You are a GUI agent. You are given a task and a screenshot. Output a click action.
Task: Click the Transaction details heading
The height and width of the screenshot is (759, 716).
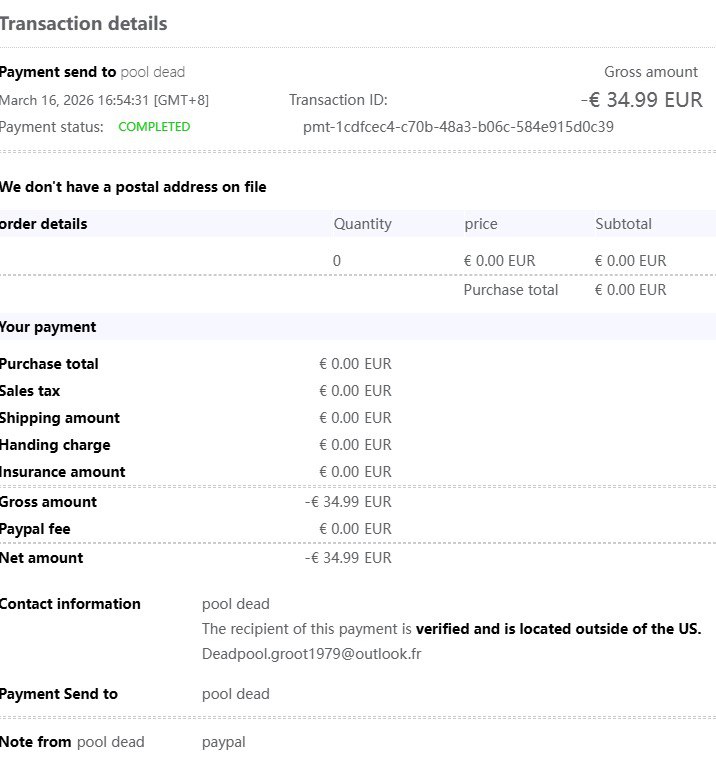[83, 23]
